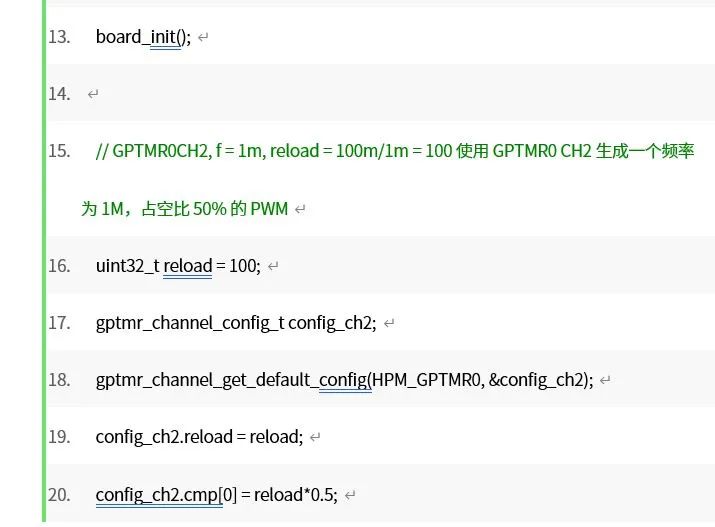Select line number 16
Image resolution: width=715 pixels, height=527 pixels.
pyautogui.click(x=59, y=266)
